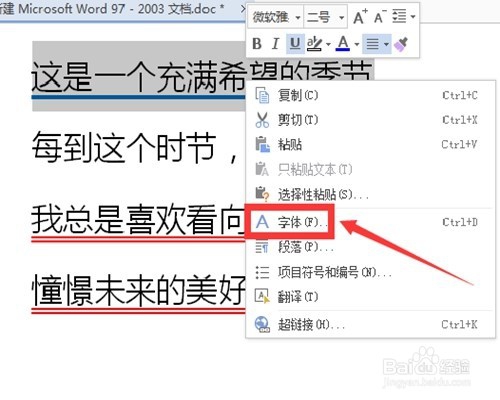Click the bullets list icon

pyautogui.click(x=262, y=272)
